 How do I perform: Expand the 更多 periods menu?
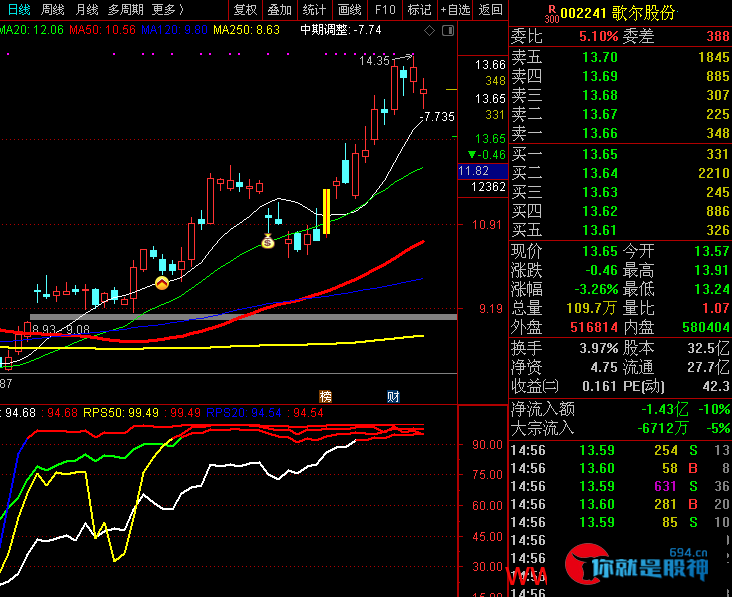168,9
